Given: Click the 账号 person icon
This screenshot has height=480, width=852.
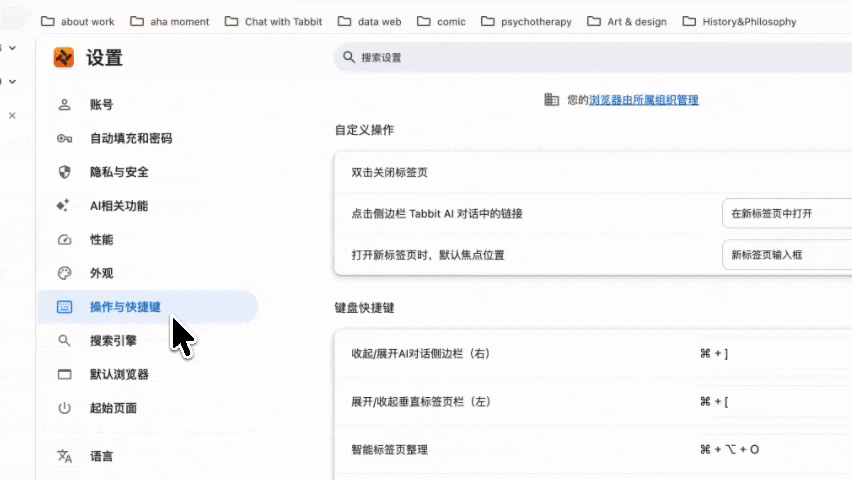Looking at the screenshot, I should (x=64, y=104).
